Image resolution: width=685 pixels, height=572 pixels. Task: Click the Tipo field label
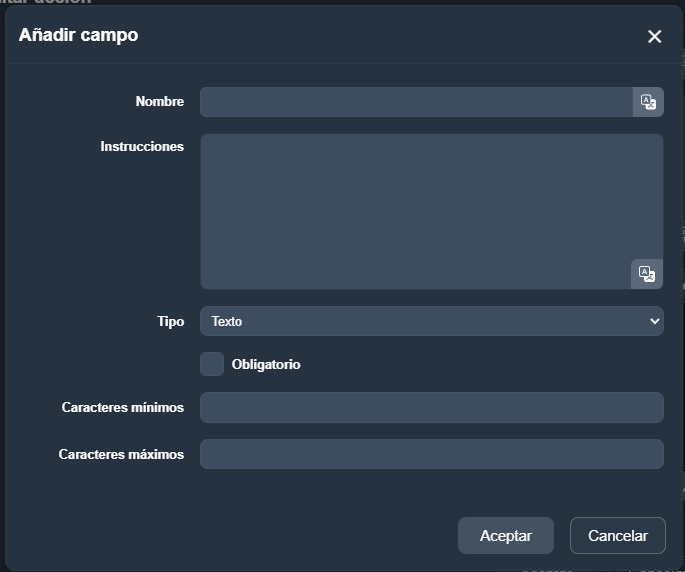(171, 322)
